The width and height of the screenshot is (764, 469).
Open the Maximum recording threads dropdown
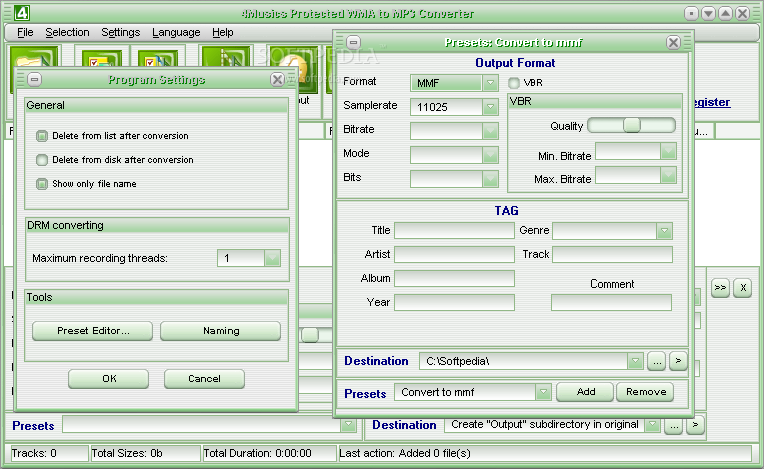[272, 258]
